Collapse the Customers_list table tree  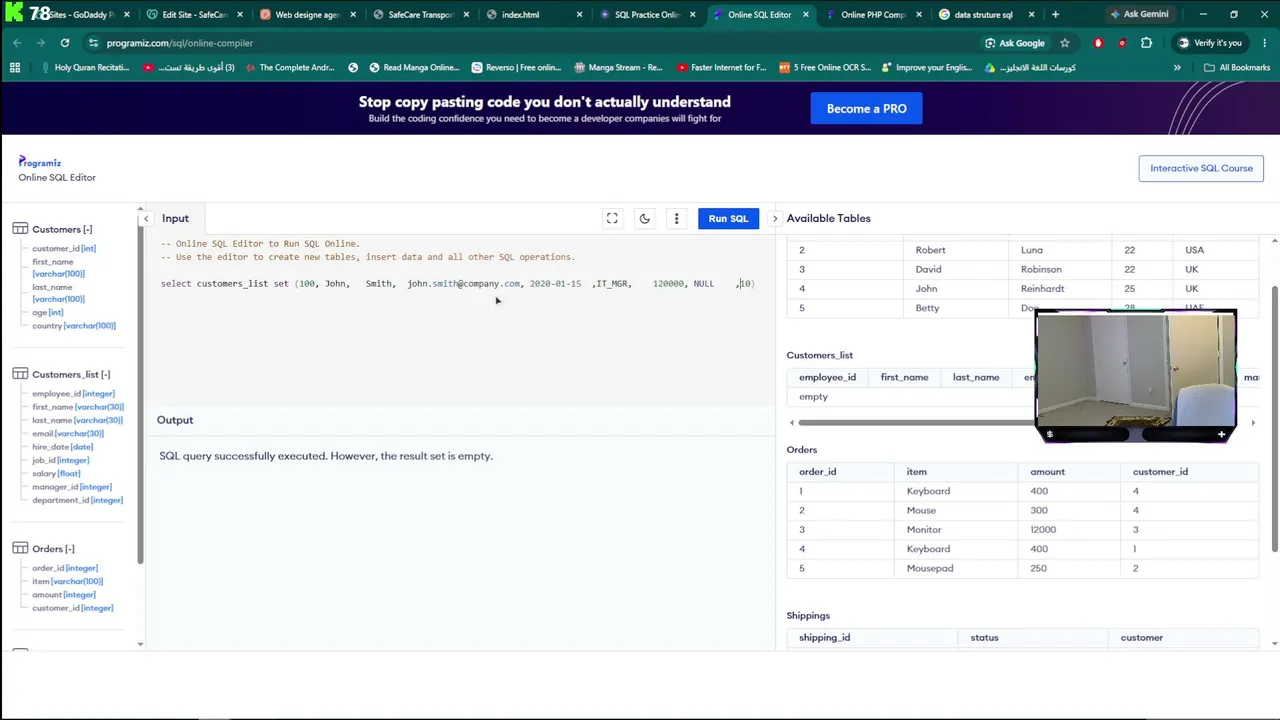105,374
